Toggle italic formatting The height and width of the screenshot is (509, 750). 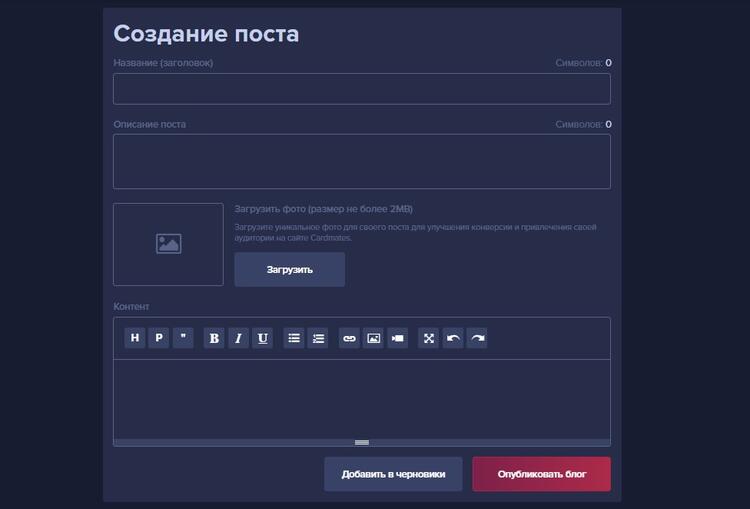coord(238,338)
